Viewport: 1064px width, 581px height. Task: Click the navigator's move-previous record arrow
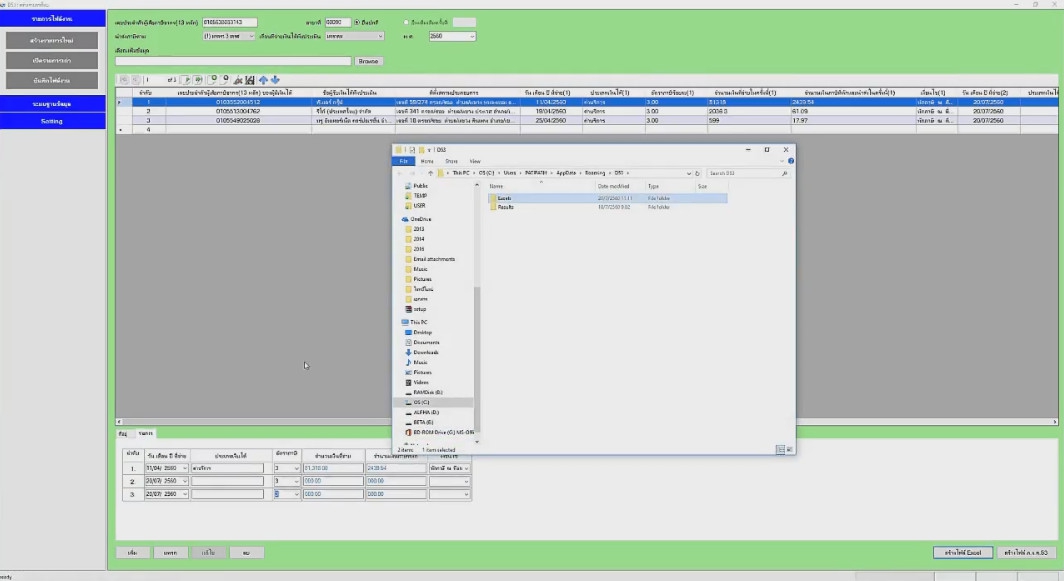[x=136, y=80]
